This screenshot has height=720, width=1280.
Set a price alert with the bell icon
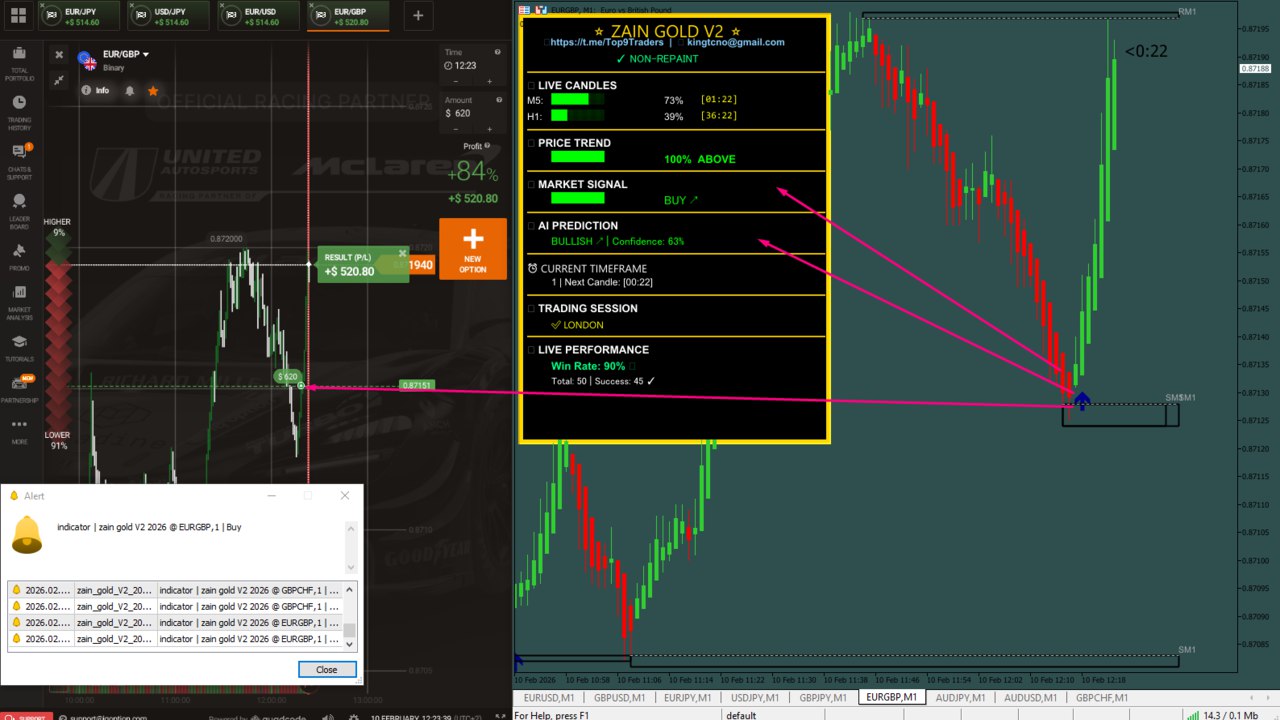[130, 91]
